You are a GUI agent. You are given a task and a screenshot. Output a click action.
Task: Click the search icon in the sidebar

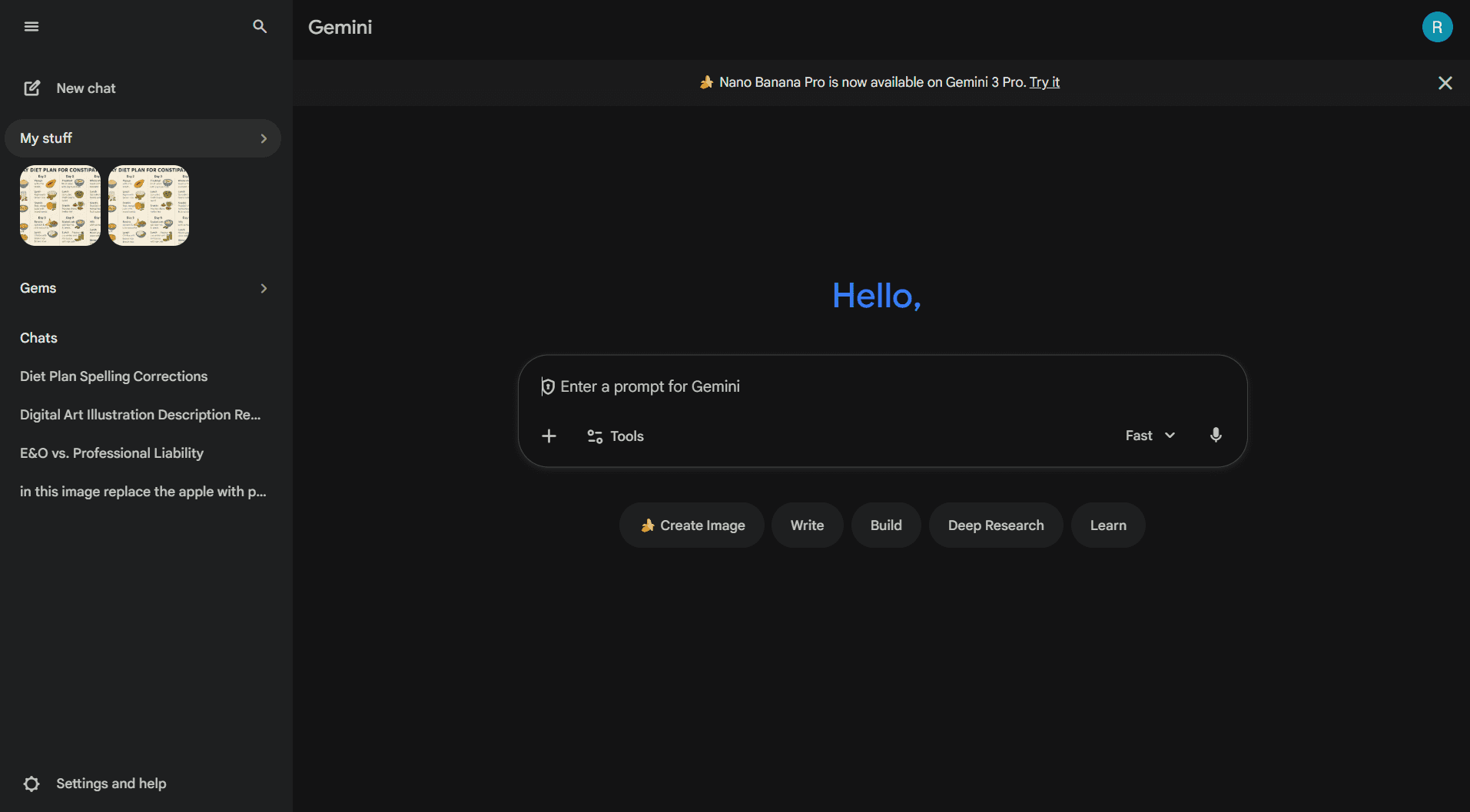point(259,26)
